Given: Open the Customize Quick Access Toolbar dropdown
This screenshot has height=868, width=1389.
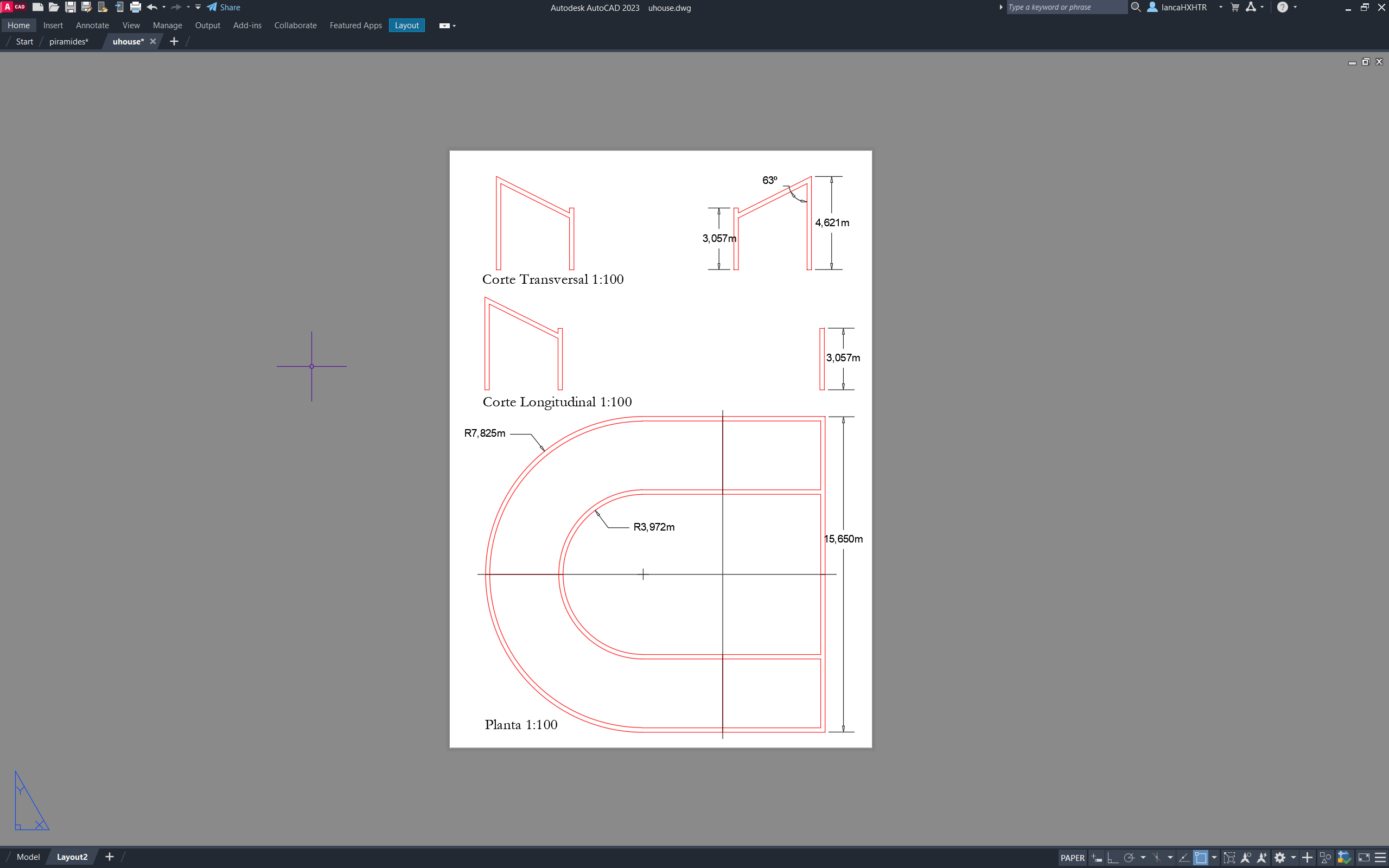Looking at the screenshot, I should pyautogui.click(x=198, y=8).
